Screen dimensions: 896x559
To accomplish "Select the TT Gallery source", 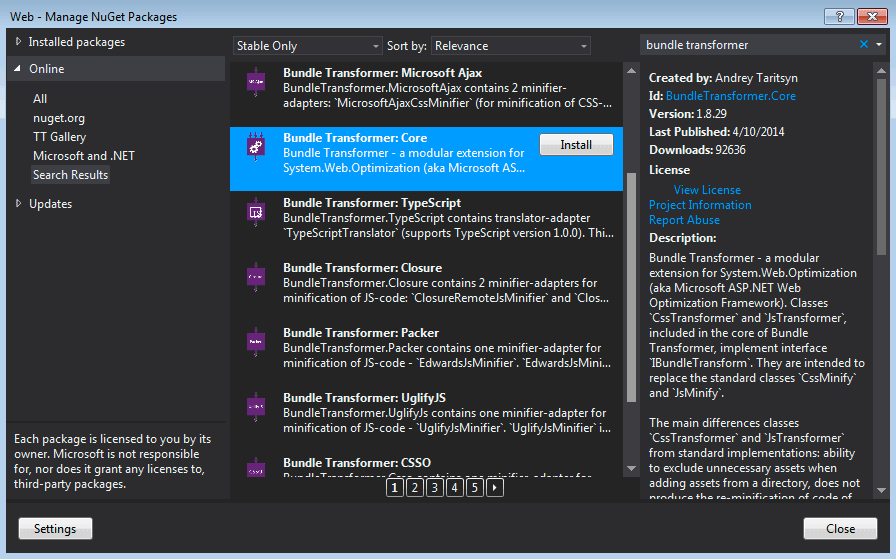I will [59, 137].
